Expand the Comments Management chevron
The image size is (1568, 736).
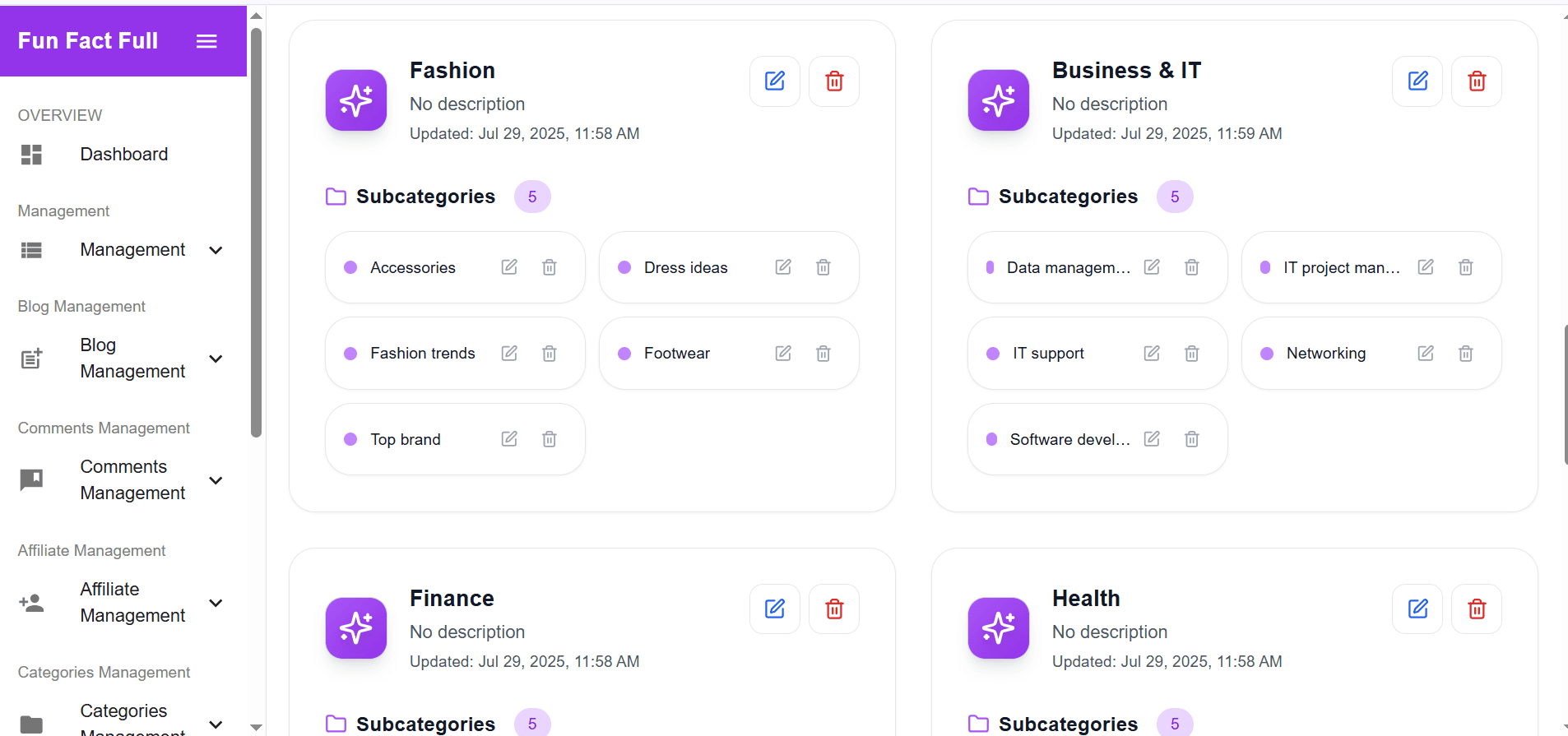click(x=216, y=480)
